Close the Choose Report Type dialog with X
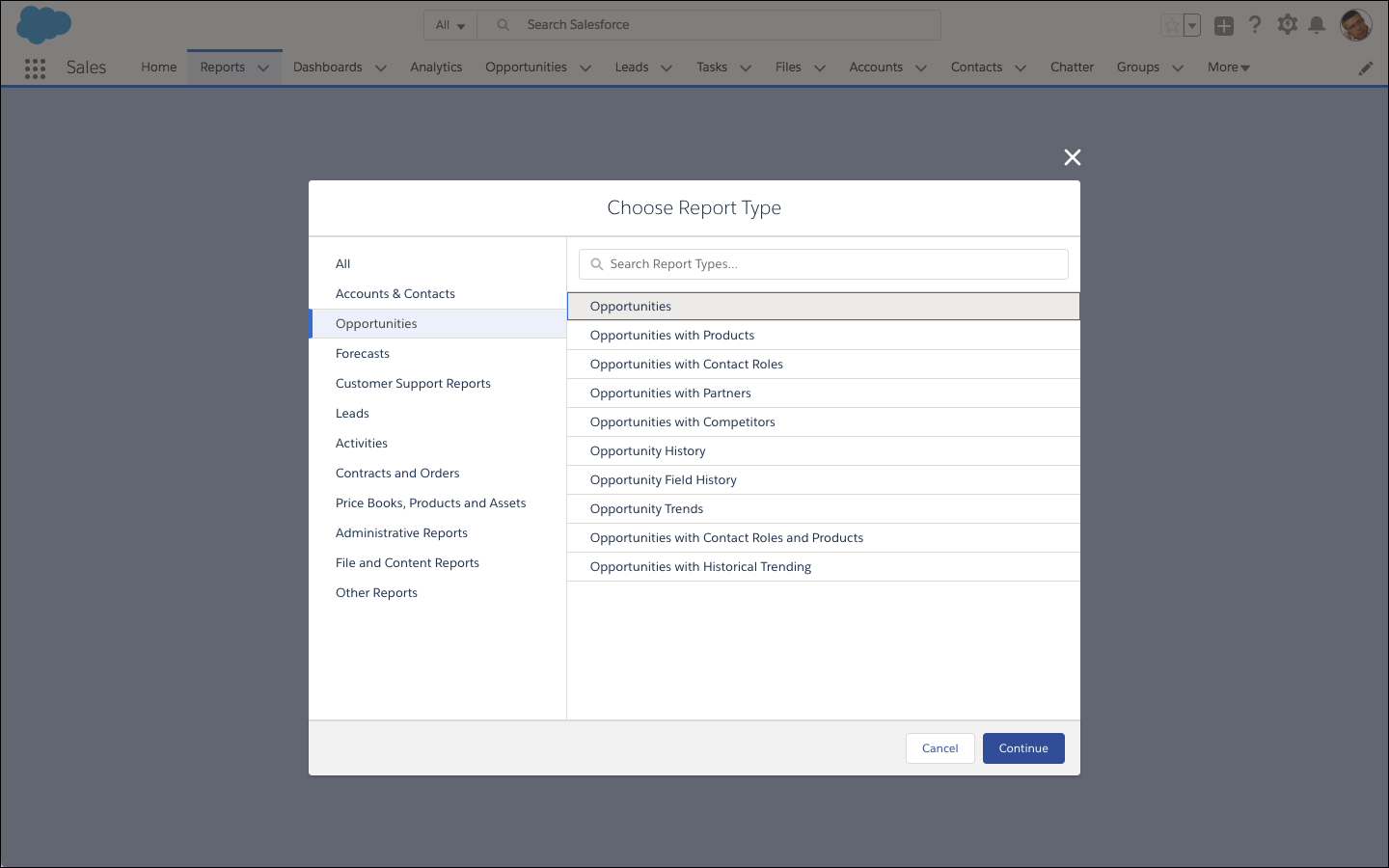This screenshot has width=1389, height=868. pyautogui.click(x=1072, y=157)
